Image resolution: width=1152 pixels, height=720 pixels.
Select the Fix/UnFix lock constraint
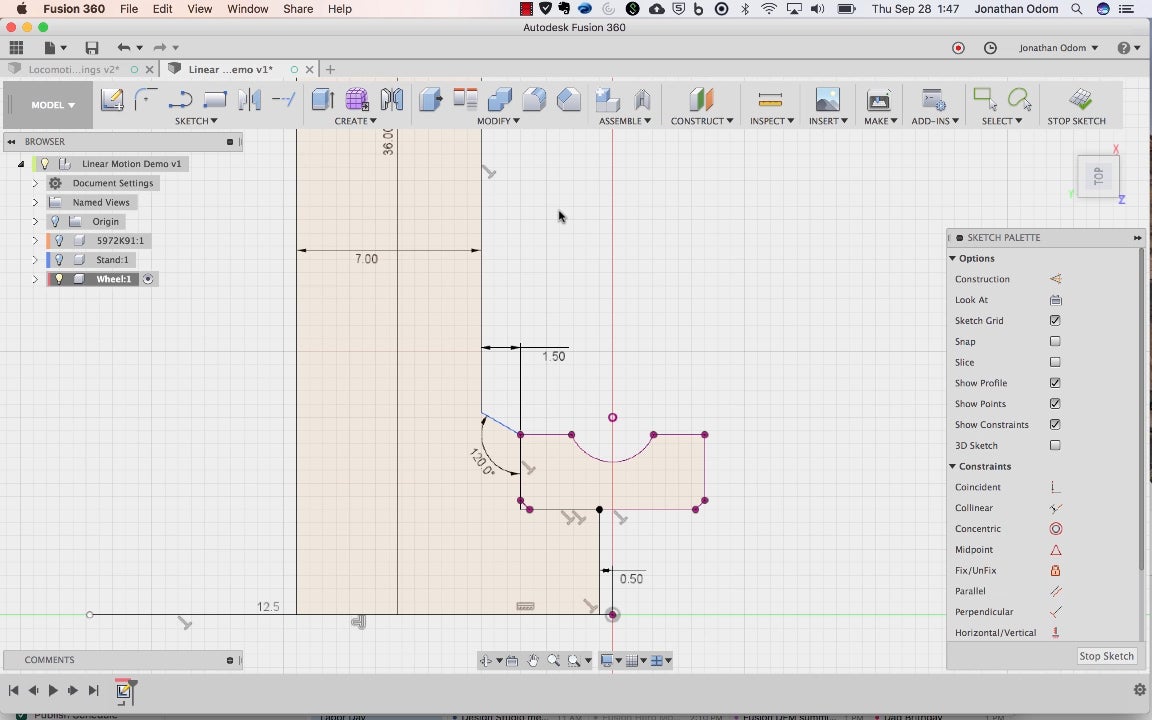click(1055, 570)
